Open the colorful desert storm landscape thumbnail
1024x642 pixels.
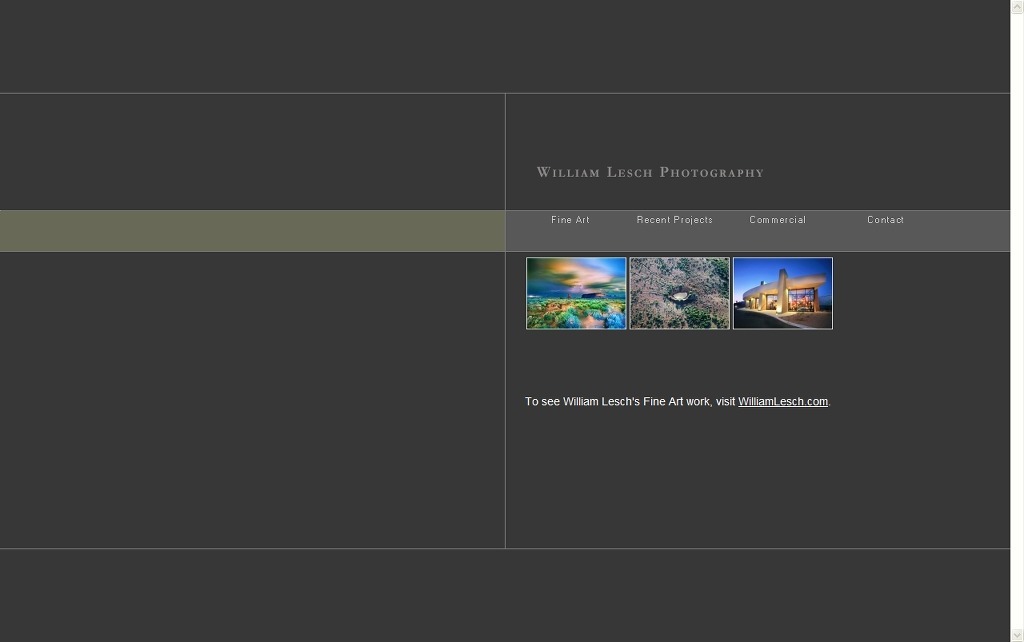pyautogui.click(x=576, y=293)
